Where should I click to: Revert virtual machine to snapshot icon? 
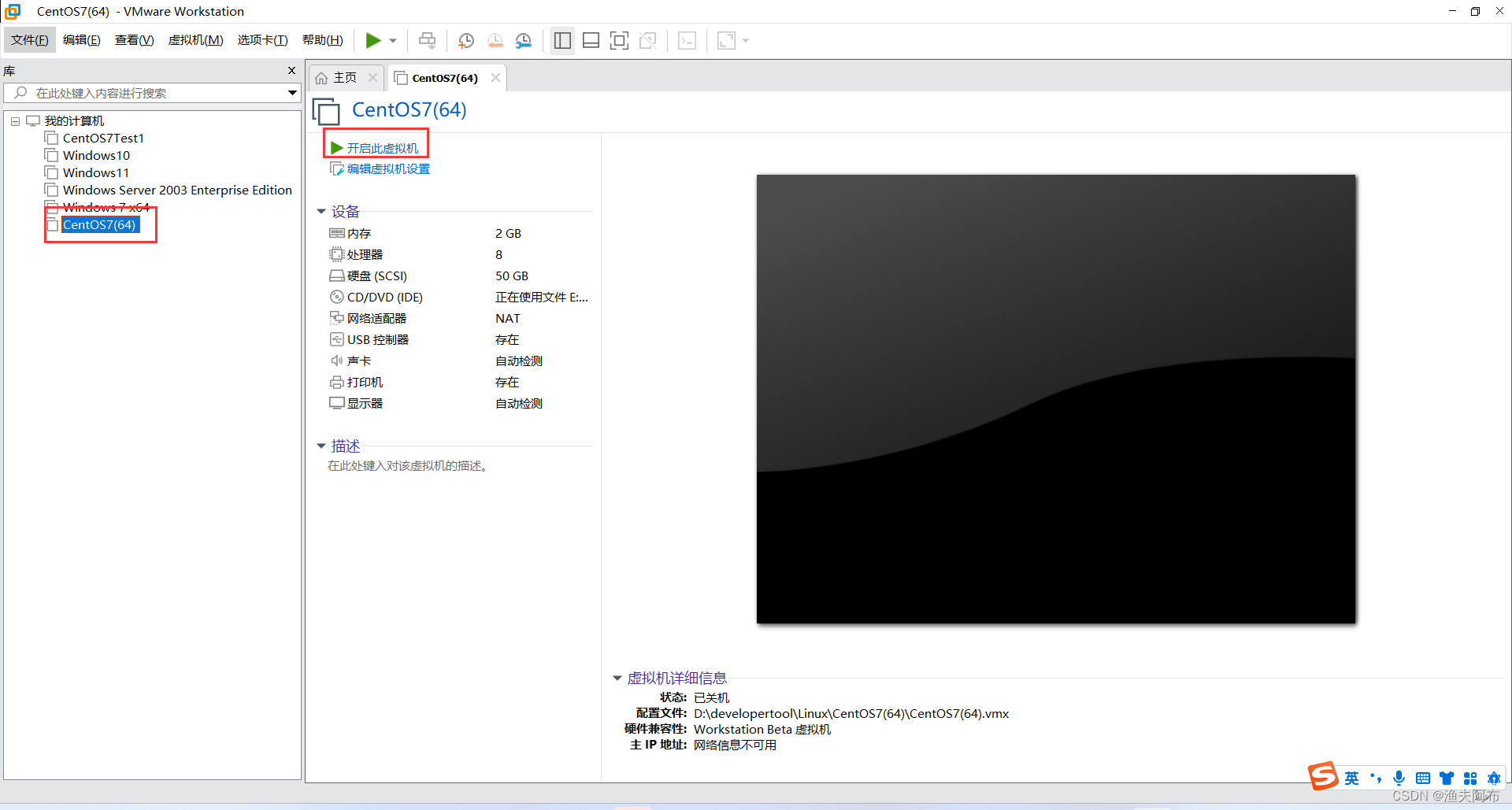click(x=495, y=40)
